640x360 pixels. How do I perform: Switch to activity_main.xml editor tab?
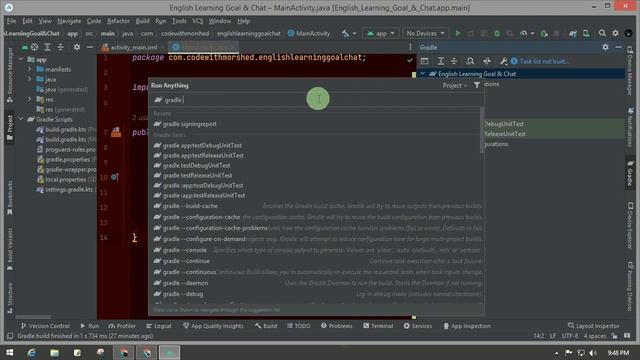(133, 47)
